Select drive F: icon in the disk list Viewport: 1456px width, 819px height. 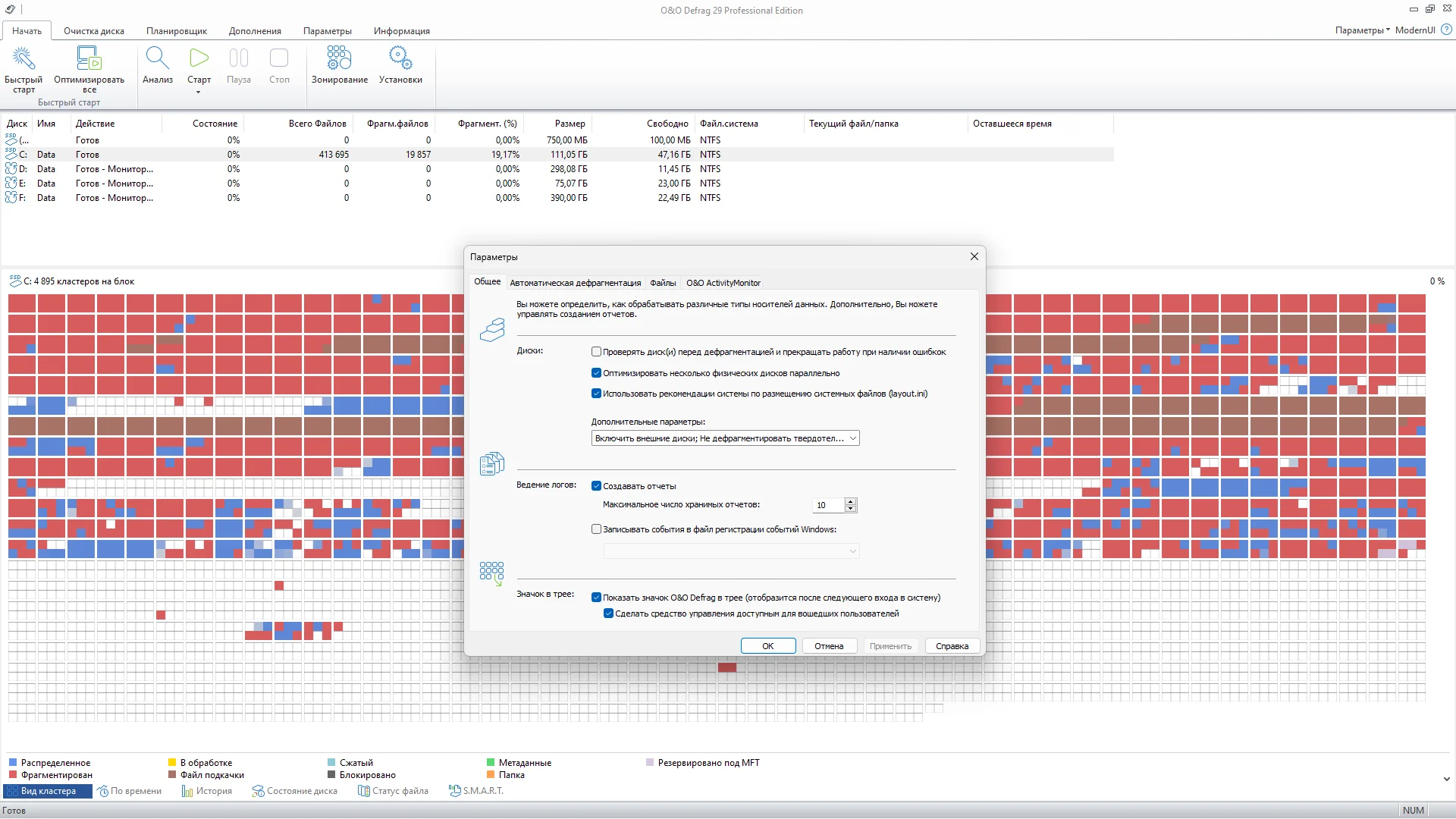(11, 197)
